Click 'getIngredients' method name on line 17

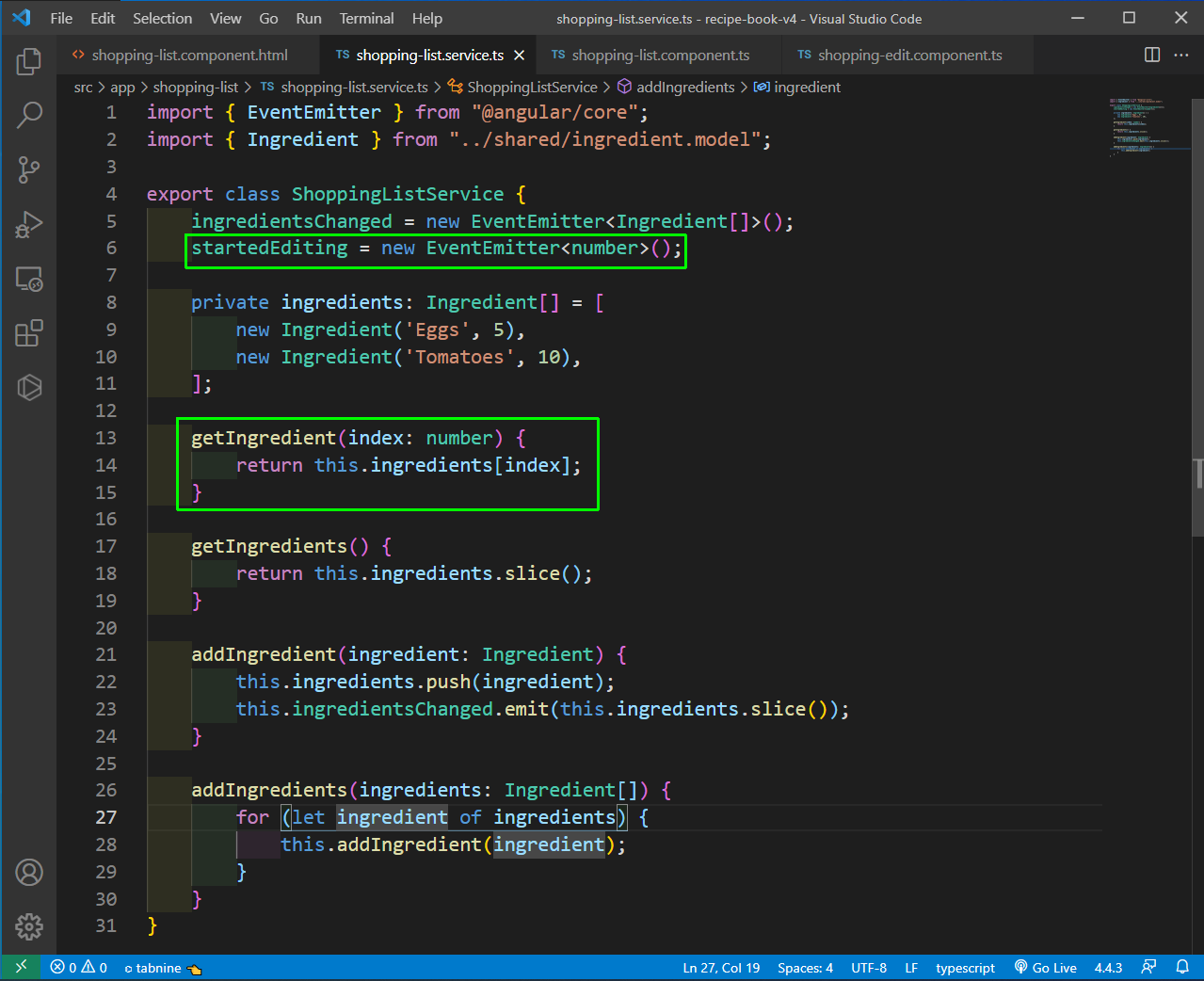(x=269, y=546)
